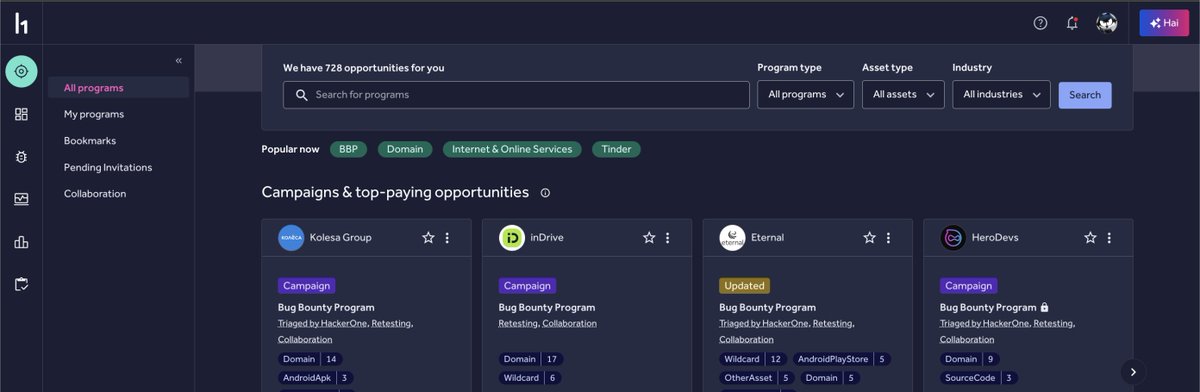Image resolution: width=1200 pixels, height=392 pixels.
Task: Select the BBP popular tag
Action: pos(348,149)
